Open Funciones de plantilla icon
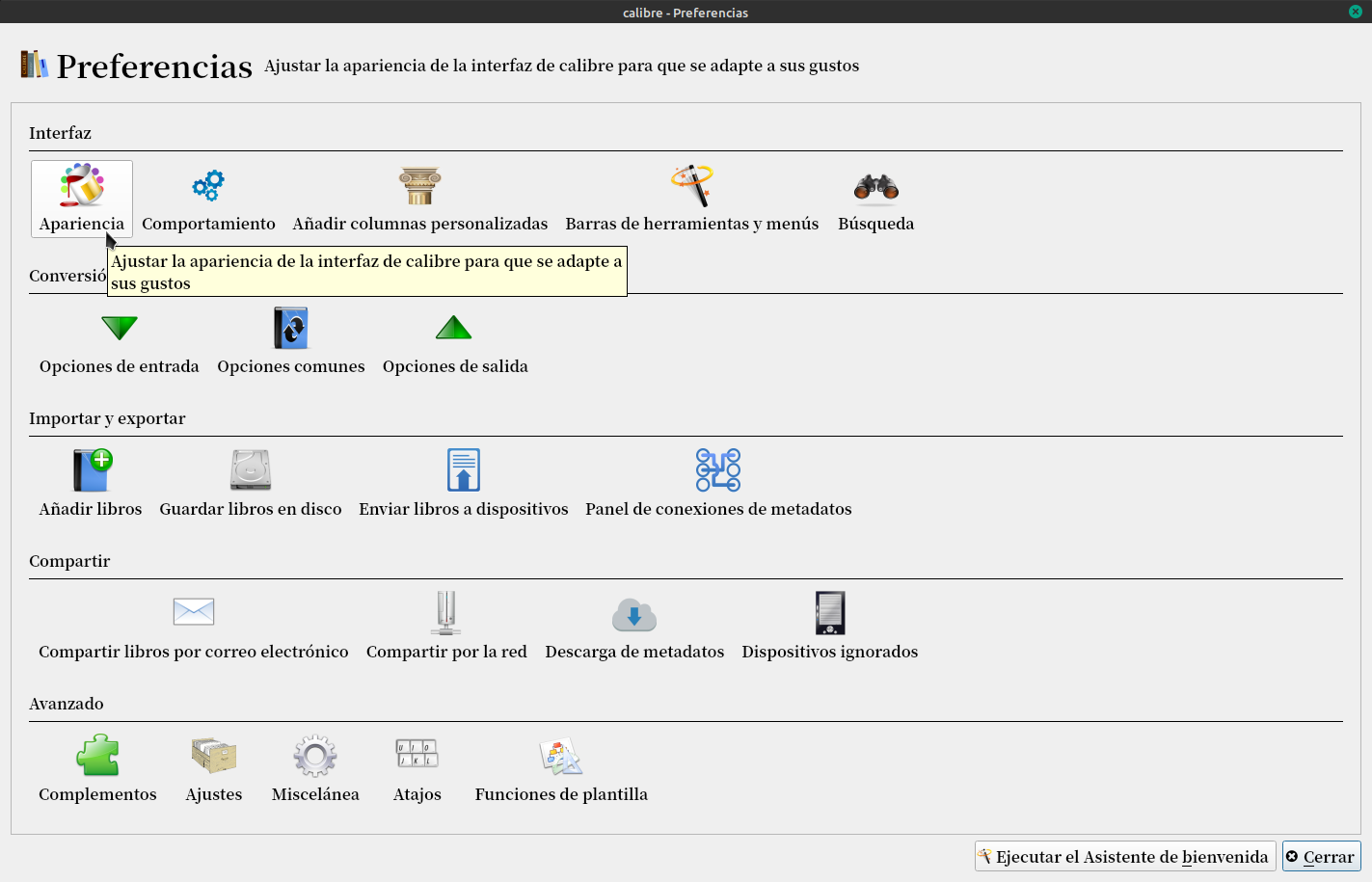This screenshot has height=882, width=1372. tap(561, 757)
